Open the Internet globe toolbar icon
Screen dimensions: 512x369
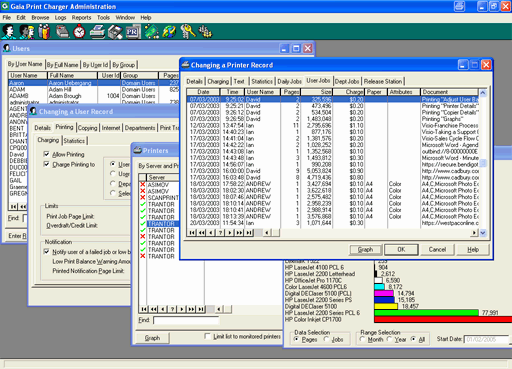[169, 32]
